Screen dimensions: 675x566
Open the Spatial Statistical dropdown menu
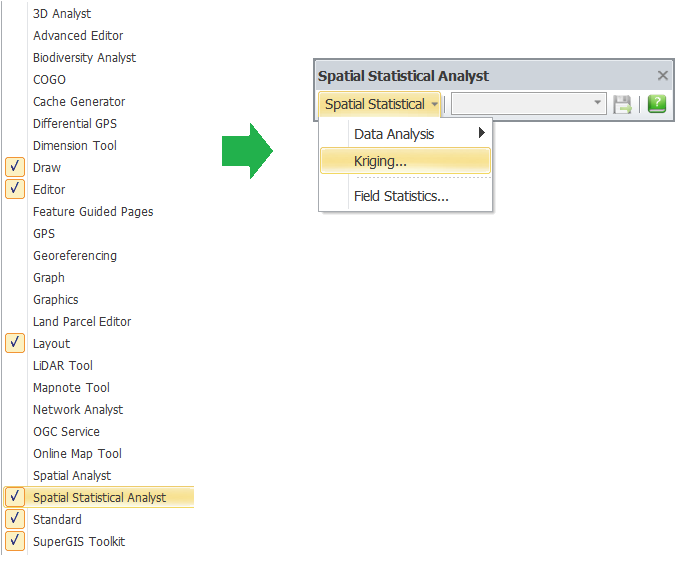(x=379, y=104)
